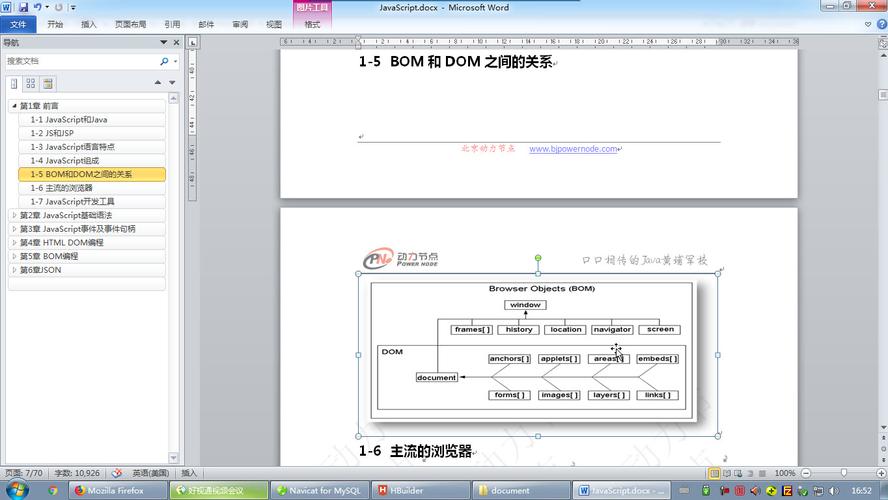
Task: Switch to the 开始 ribbon tab
Action: (x=55, y=24)
